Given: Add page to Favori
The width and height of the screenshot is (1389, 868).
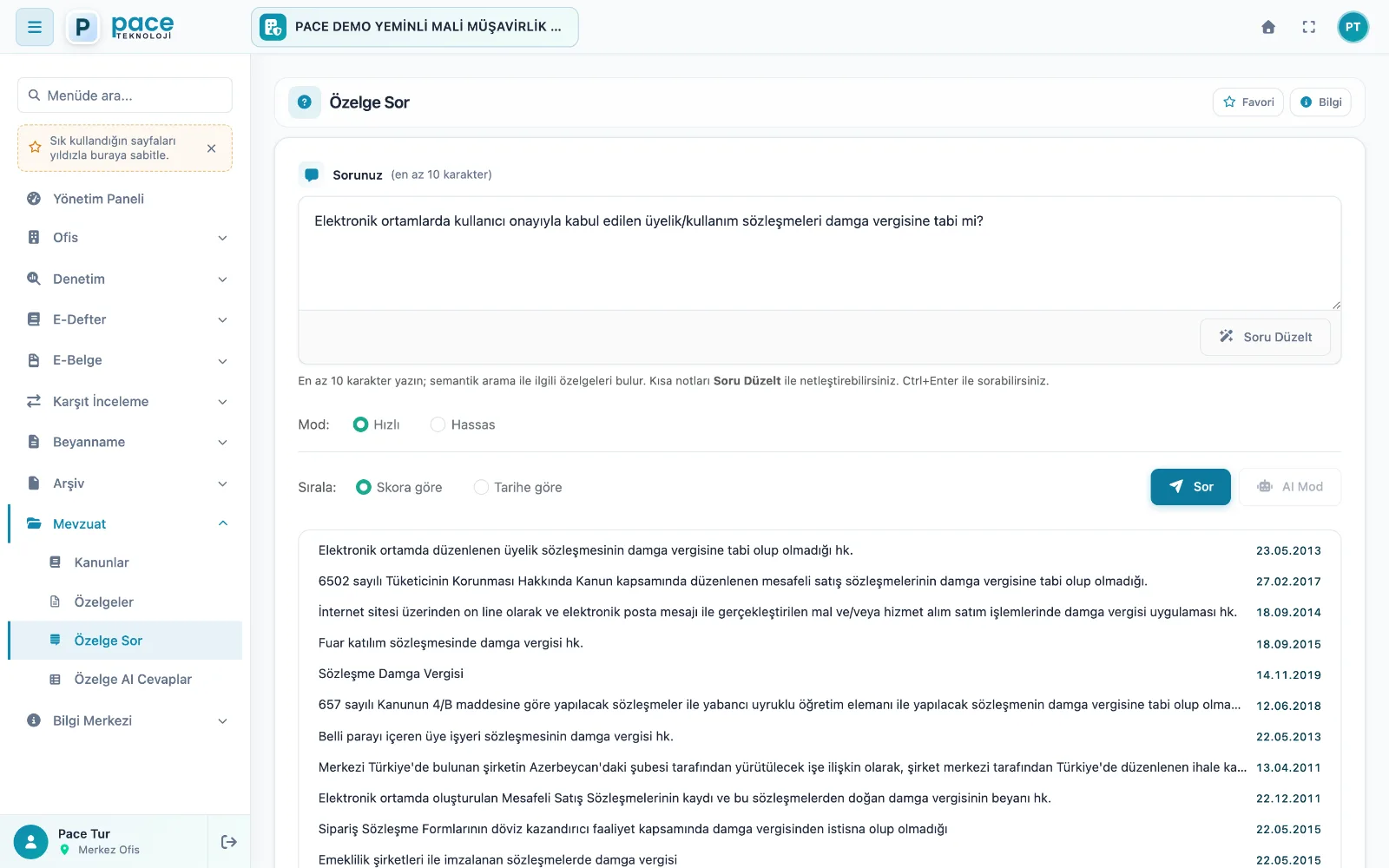Looking at the screenshot, I should (1247, 102).
